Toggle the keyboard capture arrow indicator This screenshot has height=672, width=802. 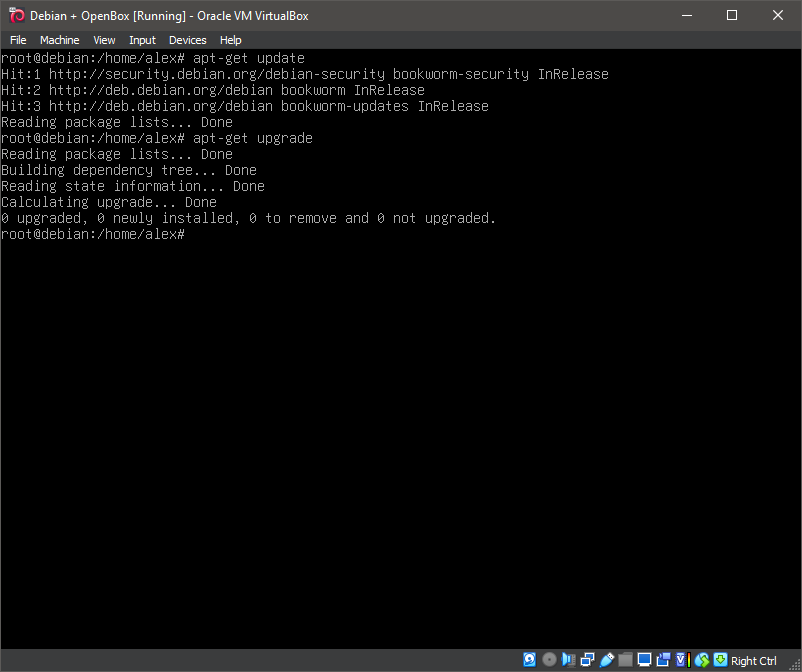point(720,660)
